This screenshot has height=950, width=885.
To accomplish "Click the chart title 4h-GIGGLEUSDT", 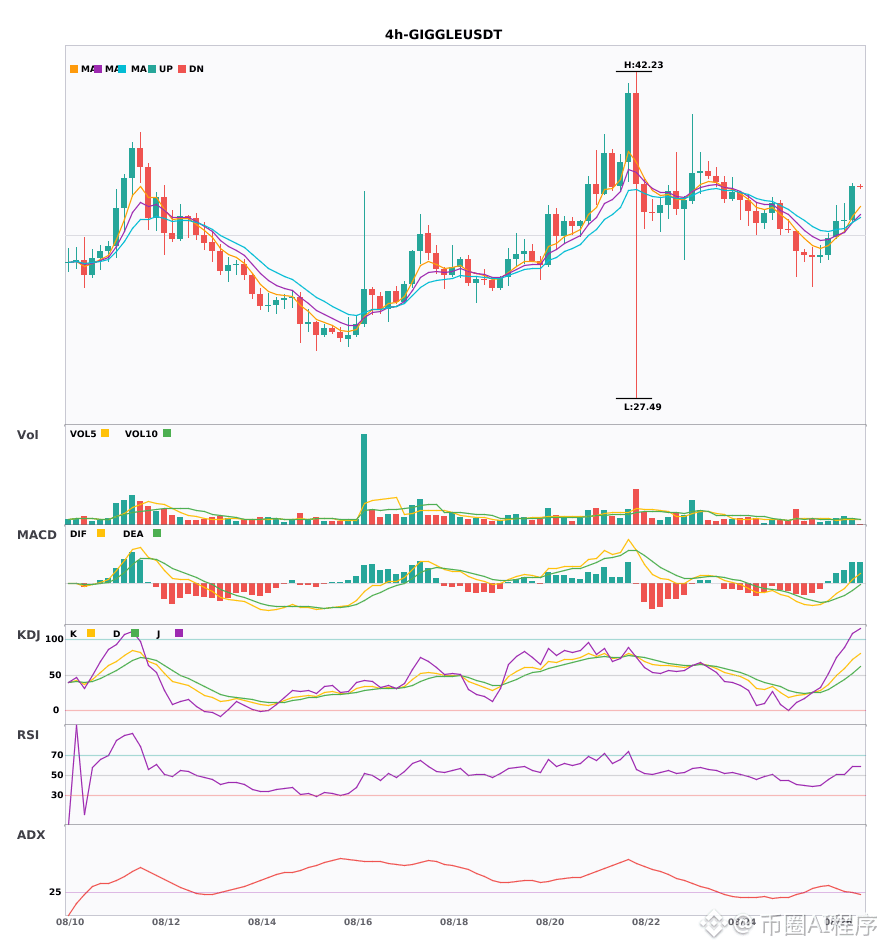I will (443, 35).
